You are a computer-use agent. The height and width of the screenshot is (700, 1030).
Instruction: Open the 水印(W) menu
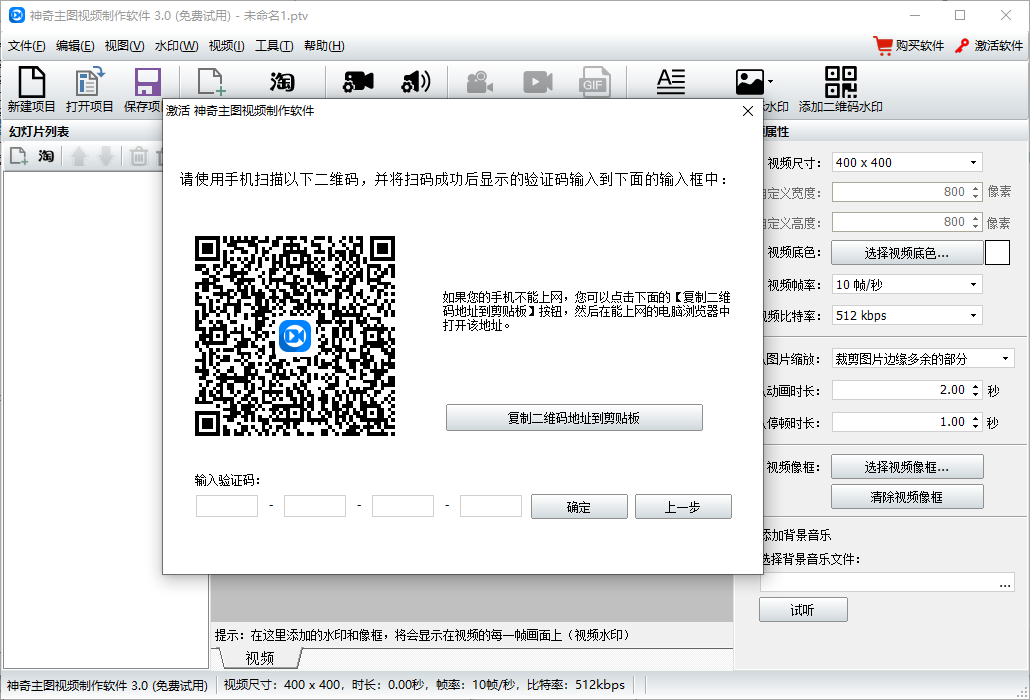(x=176, y=46)
